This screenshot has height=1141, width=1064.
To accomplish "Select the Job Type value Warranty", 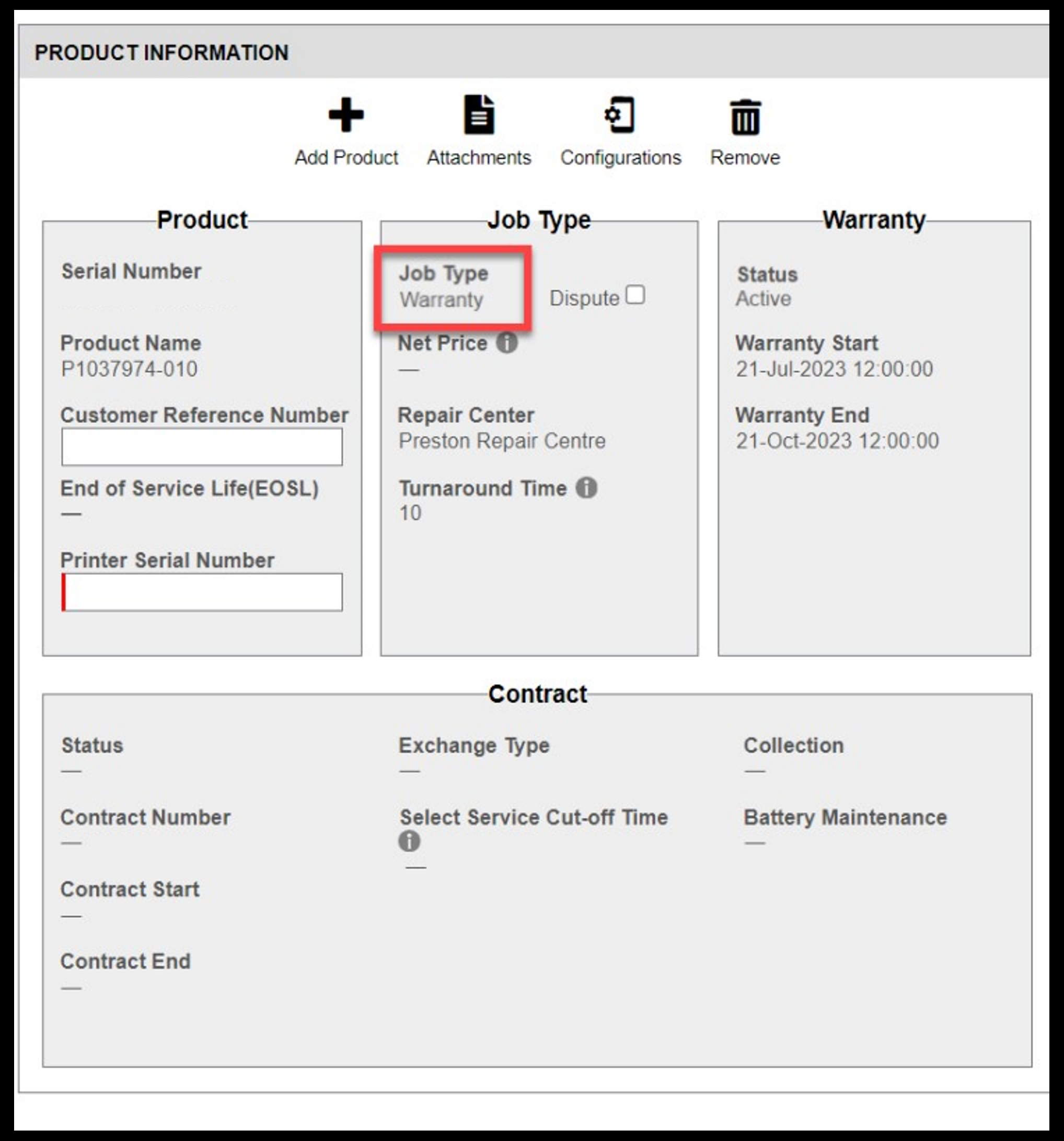I will pos(441,299).
